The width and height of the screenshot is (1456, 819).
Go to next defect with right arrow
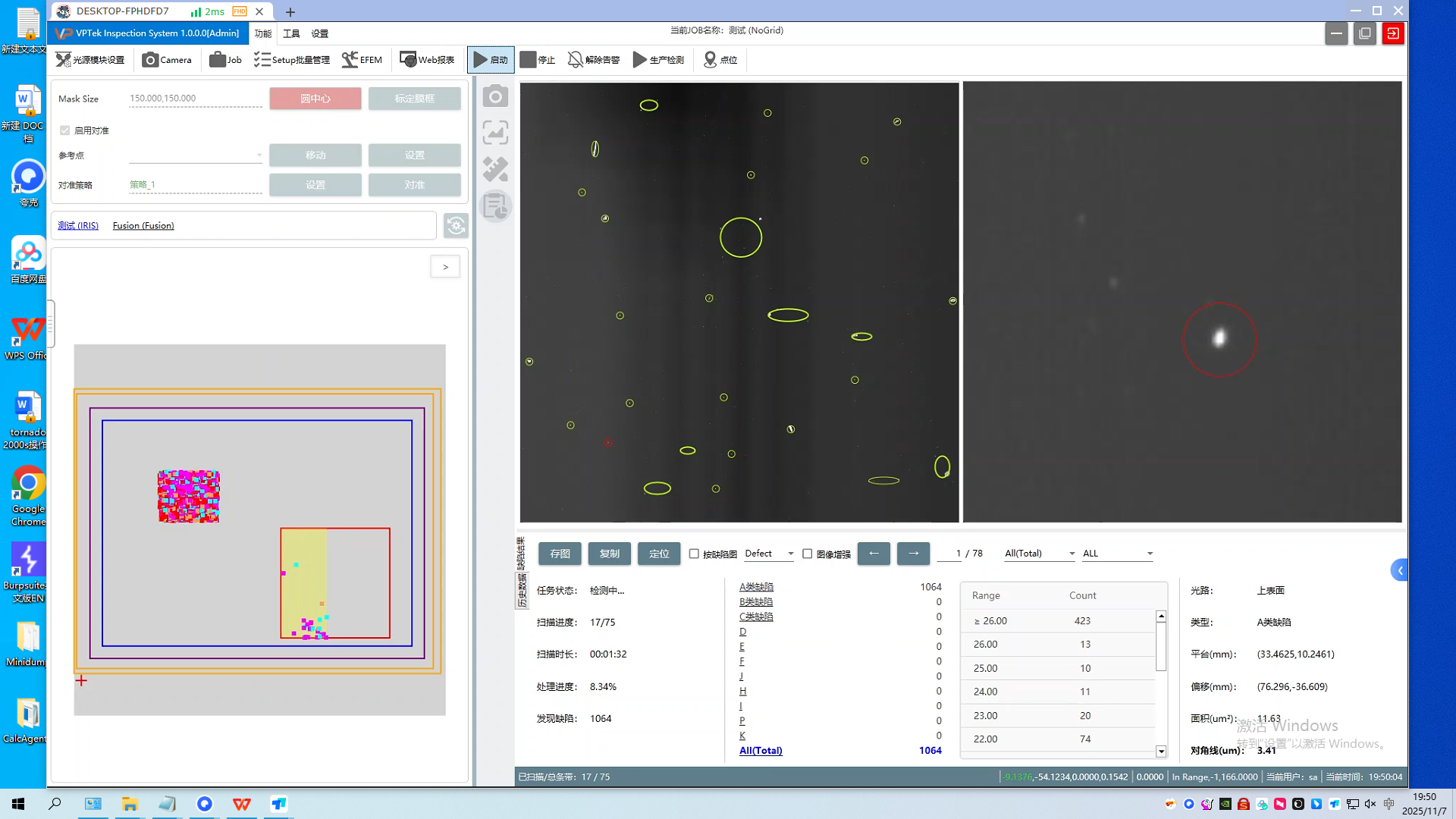(913, 554)
